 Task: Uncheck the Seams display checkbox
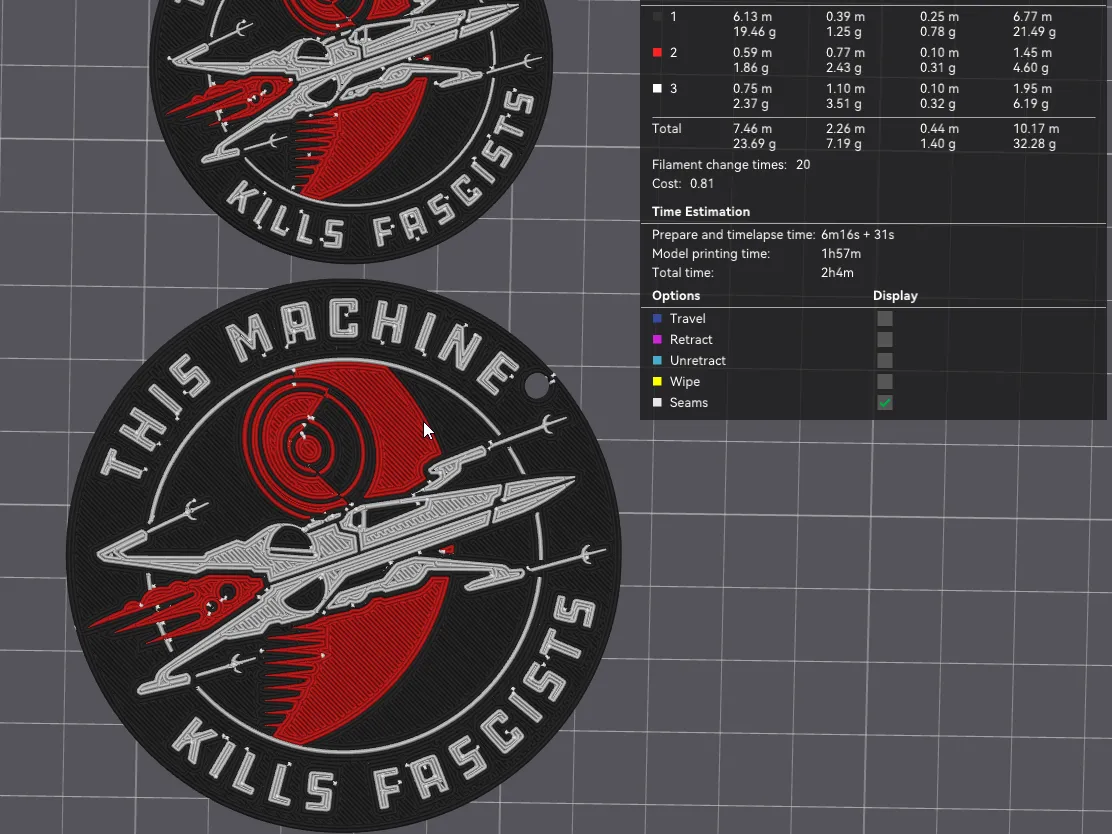tap(884, 403)
